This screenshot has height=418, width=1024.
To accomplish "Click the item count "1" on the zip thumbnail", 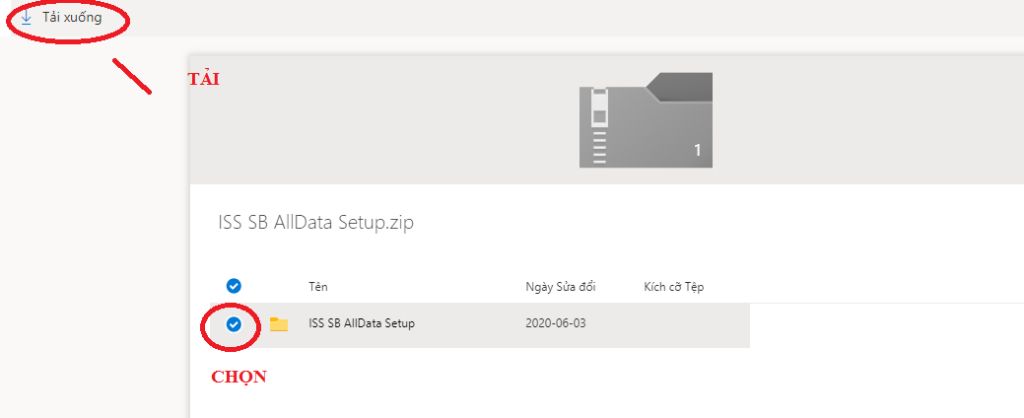I will pyautogui.click(x=697, y=151).
